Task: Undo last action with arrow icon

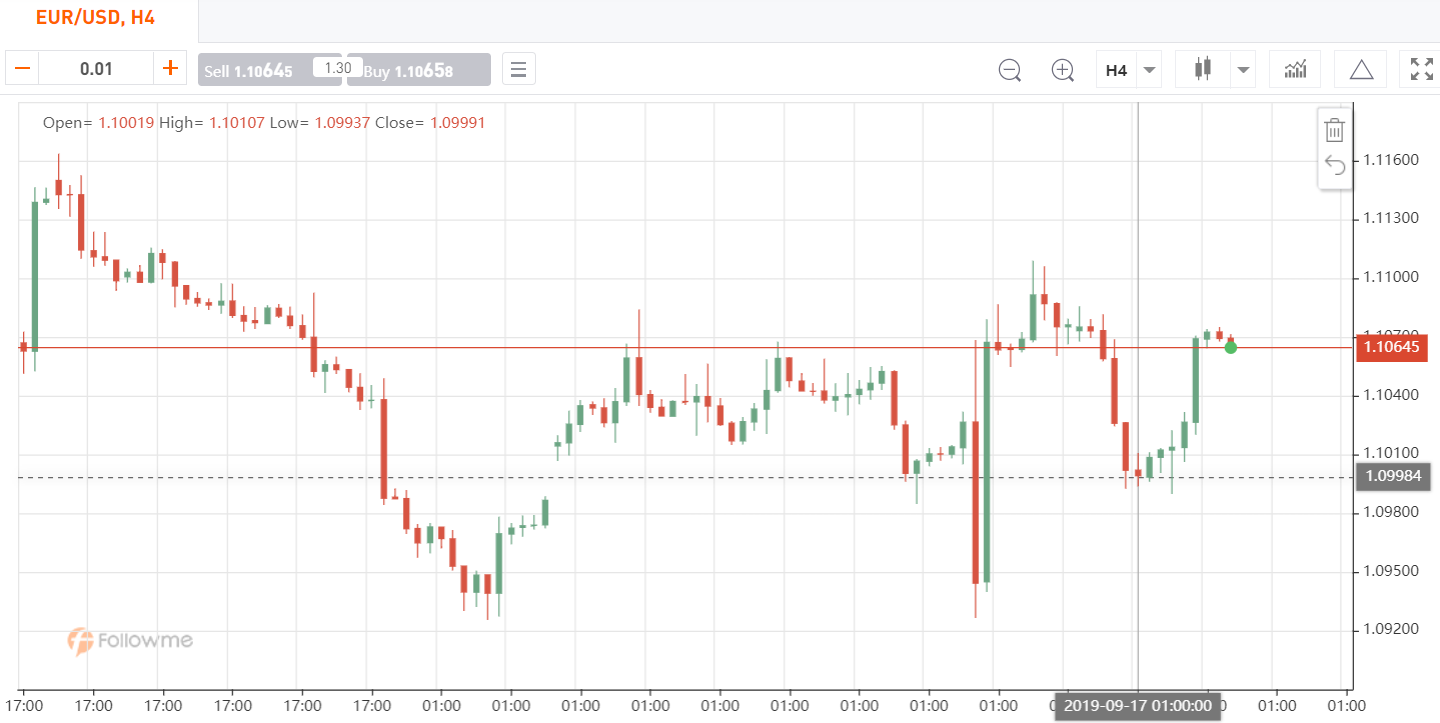Action: 1334,165
